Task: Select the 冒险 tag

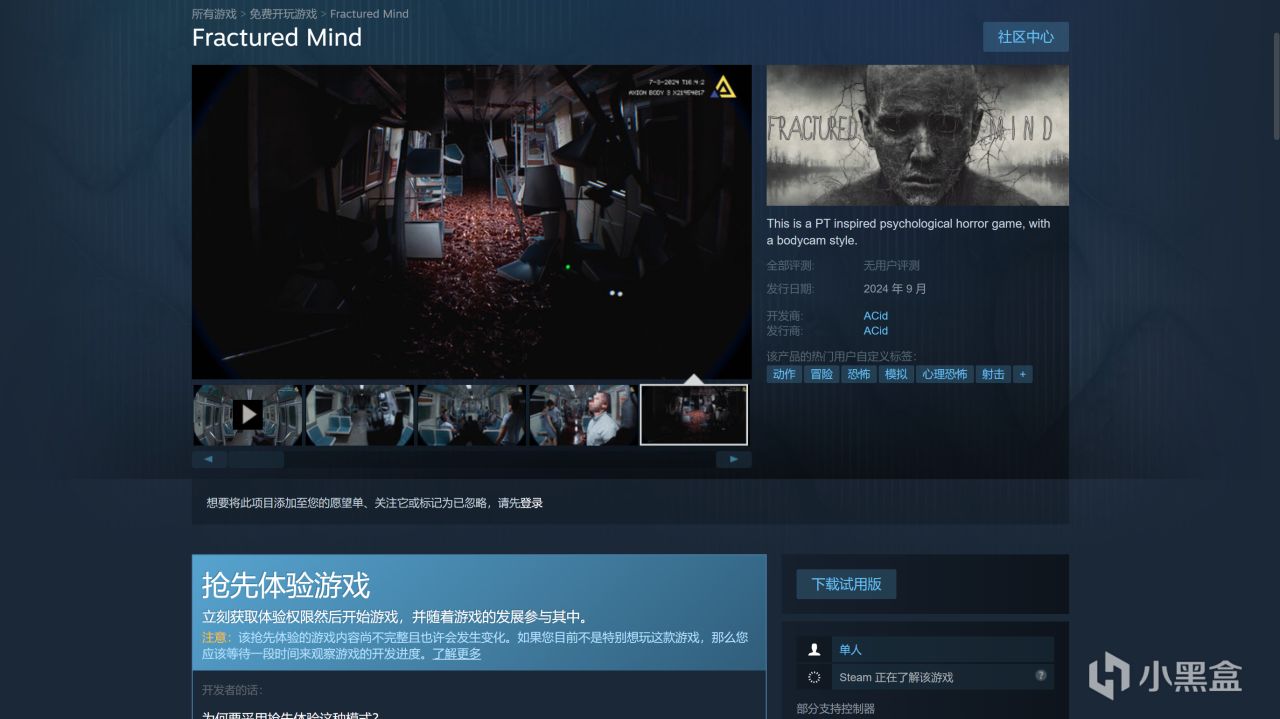Action: coord(822,374)
